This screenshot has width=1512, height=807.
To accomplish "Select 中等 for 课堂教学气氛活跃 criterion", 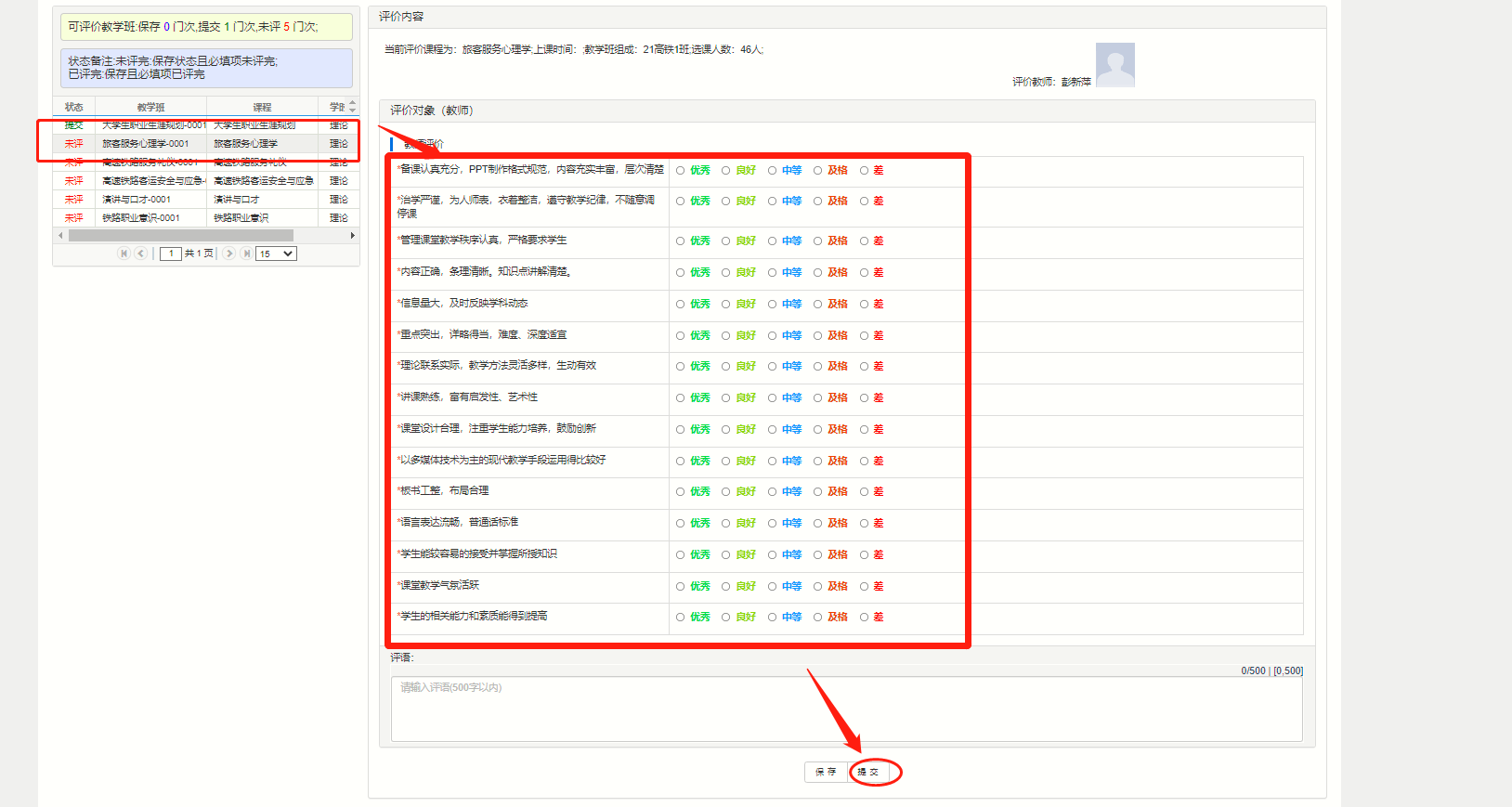I will [x=772, y=586].
